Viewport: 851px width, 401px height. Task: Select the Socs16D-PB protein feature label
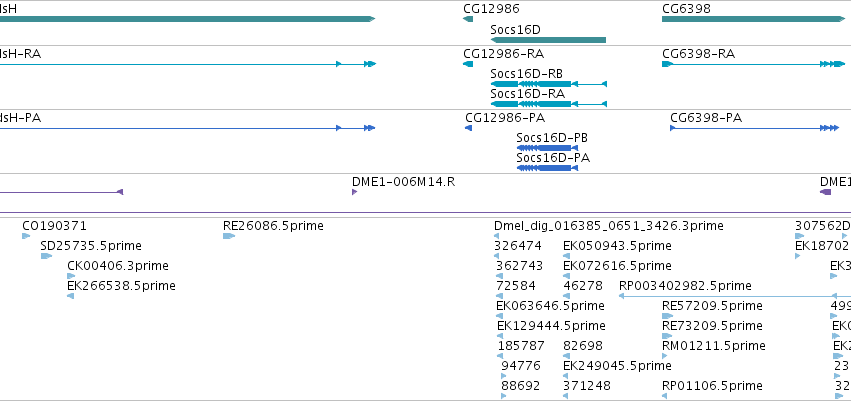click(x=552, y=138)
